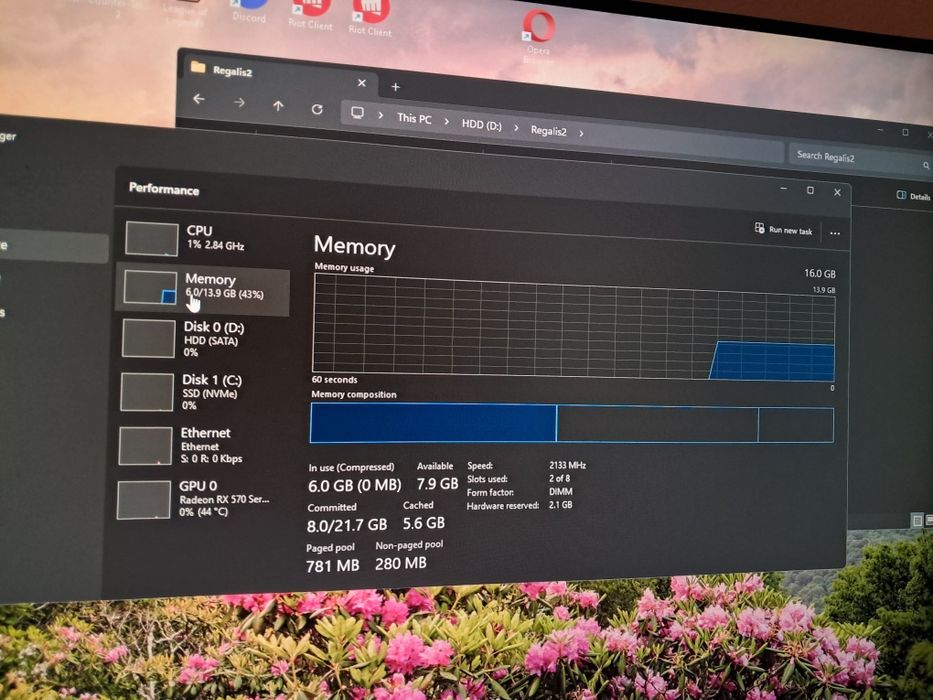Go back in File Explorer
933x700 pixels.
199,99
